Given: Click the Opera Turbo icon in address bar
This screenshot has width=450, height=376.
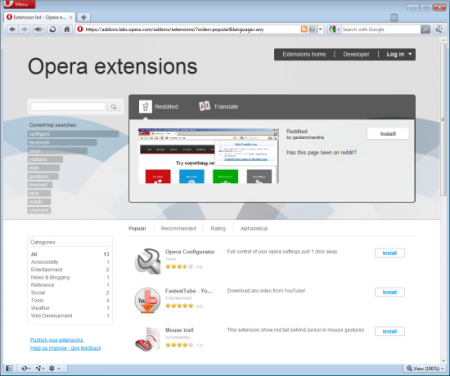Looking at the screenshot, I should tap(312, 29).
